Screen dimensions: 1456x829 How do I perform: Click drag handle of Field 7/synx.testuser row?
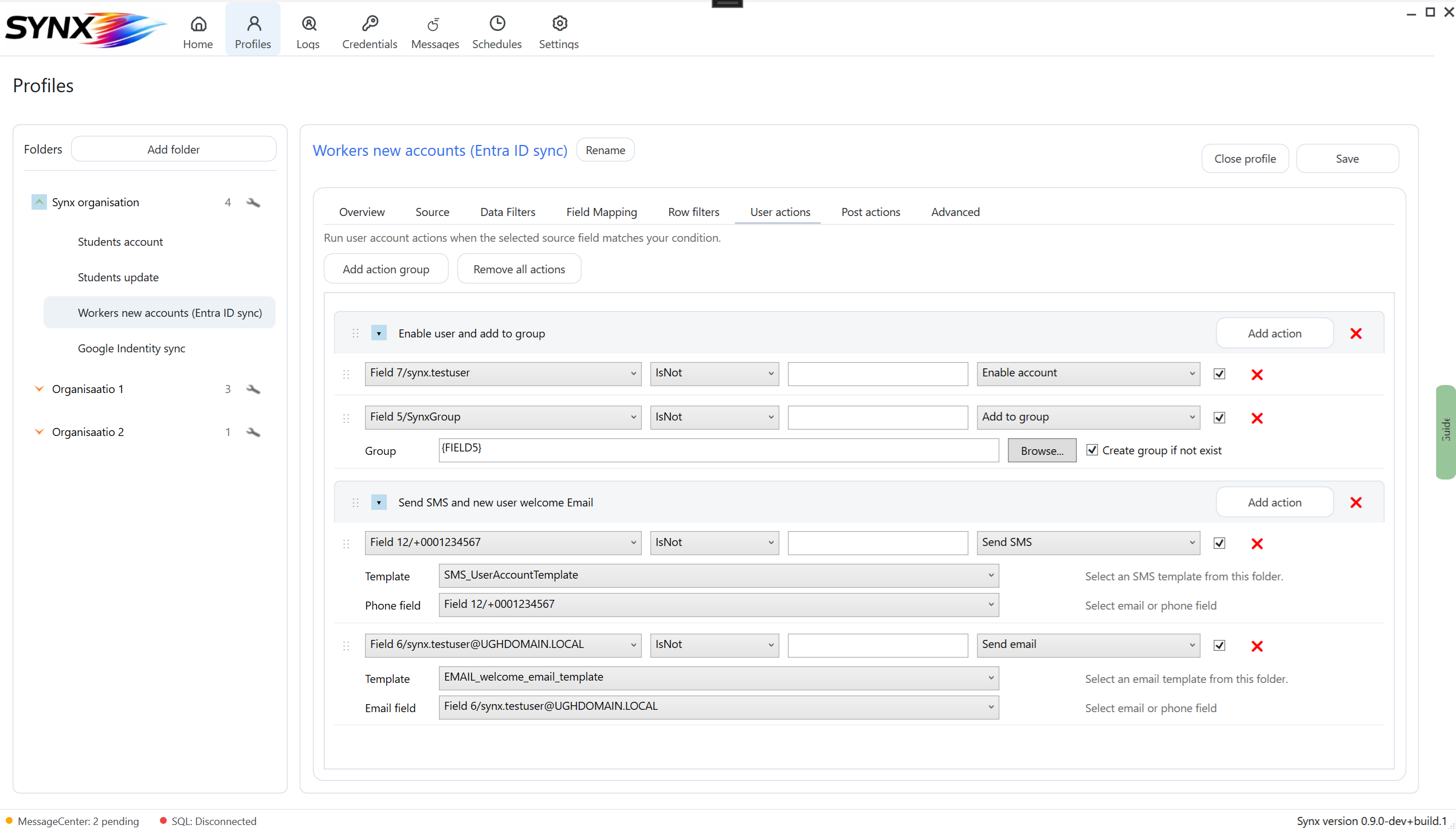coord(346,374)
